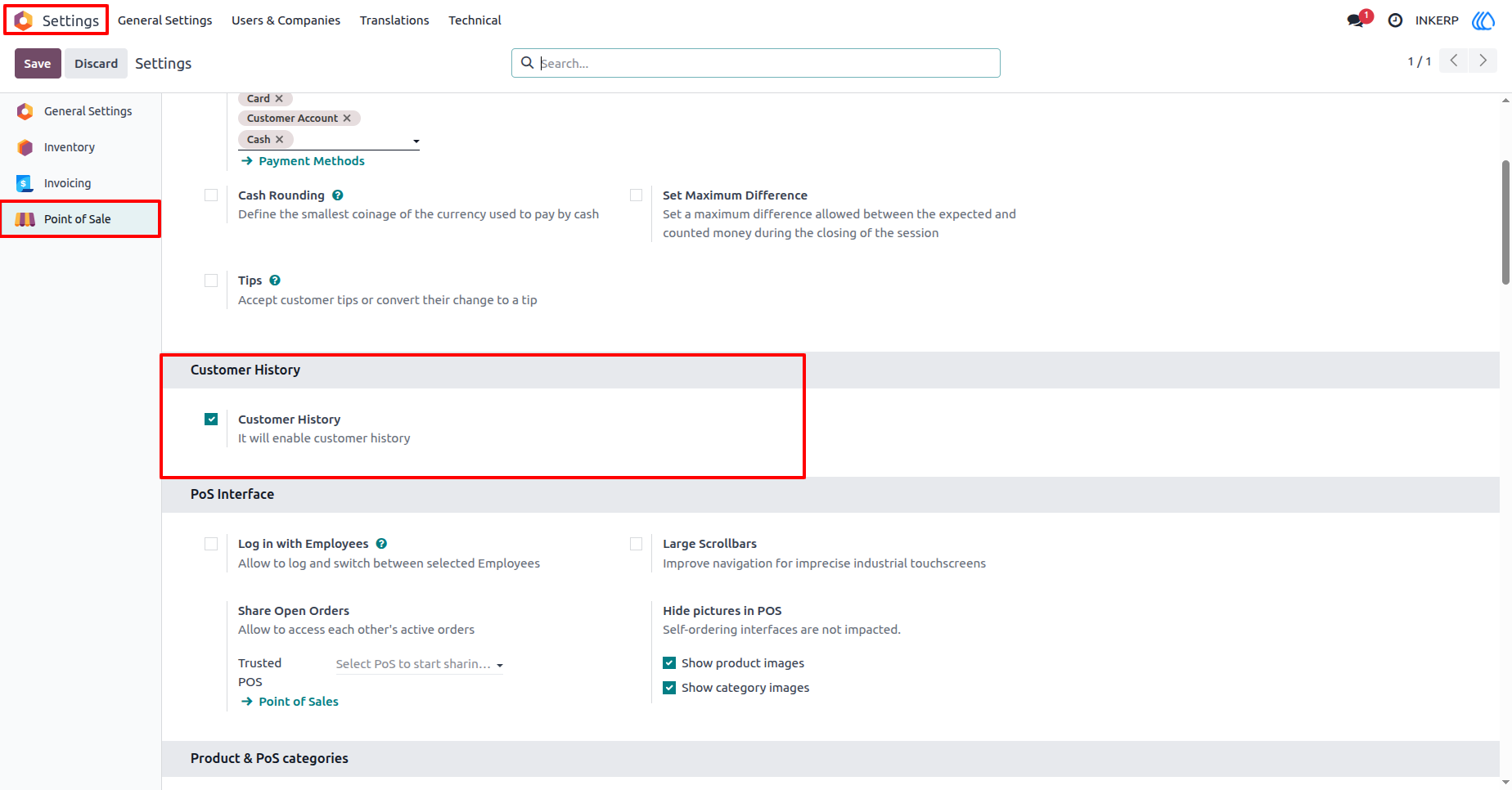
Task: Open the Technical menu
Action: [475, 20]
